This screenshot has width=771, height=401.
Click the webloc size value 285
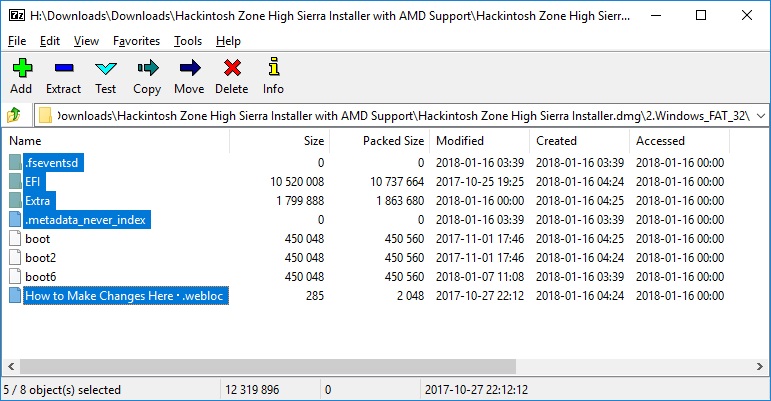coord(315,295)
